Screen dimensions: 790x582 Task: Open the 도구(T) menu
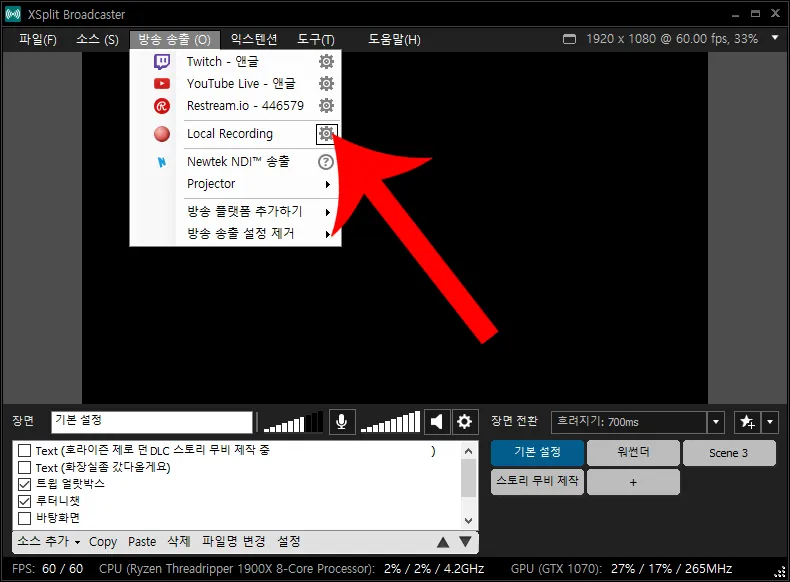pyautogui.click(x=316, y=39)
